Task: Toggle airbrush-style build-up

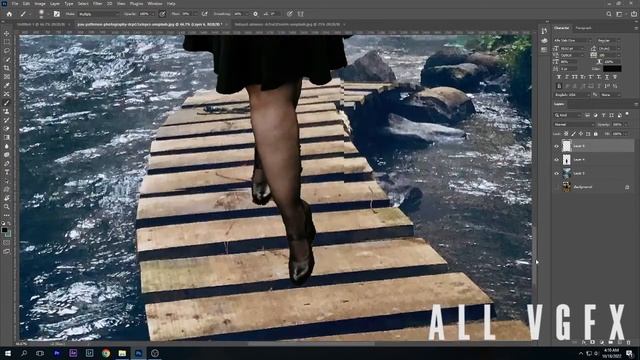Action: (204, 14)
